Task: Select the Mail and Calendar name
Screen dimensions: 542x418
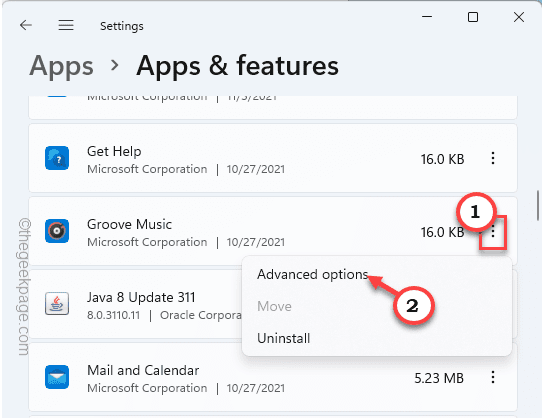Action: click(143, 370)
